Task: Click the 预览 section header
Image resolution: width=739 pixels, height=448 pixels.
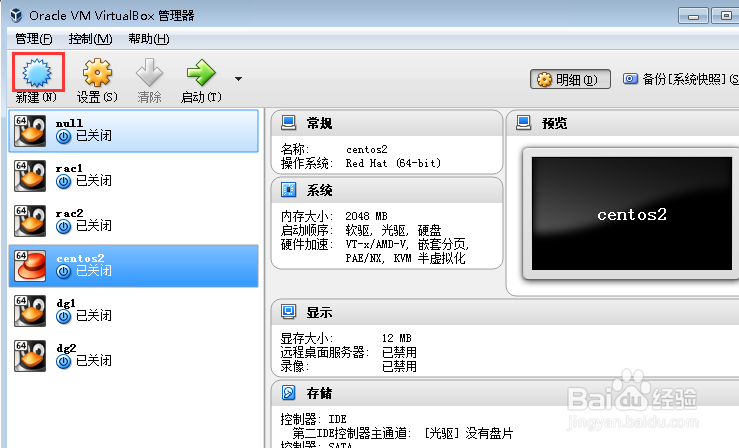Action: [x=554, y=123]
